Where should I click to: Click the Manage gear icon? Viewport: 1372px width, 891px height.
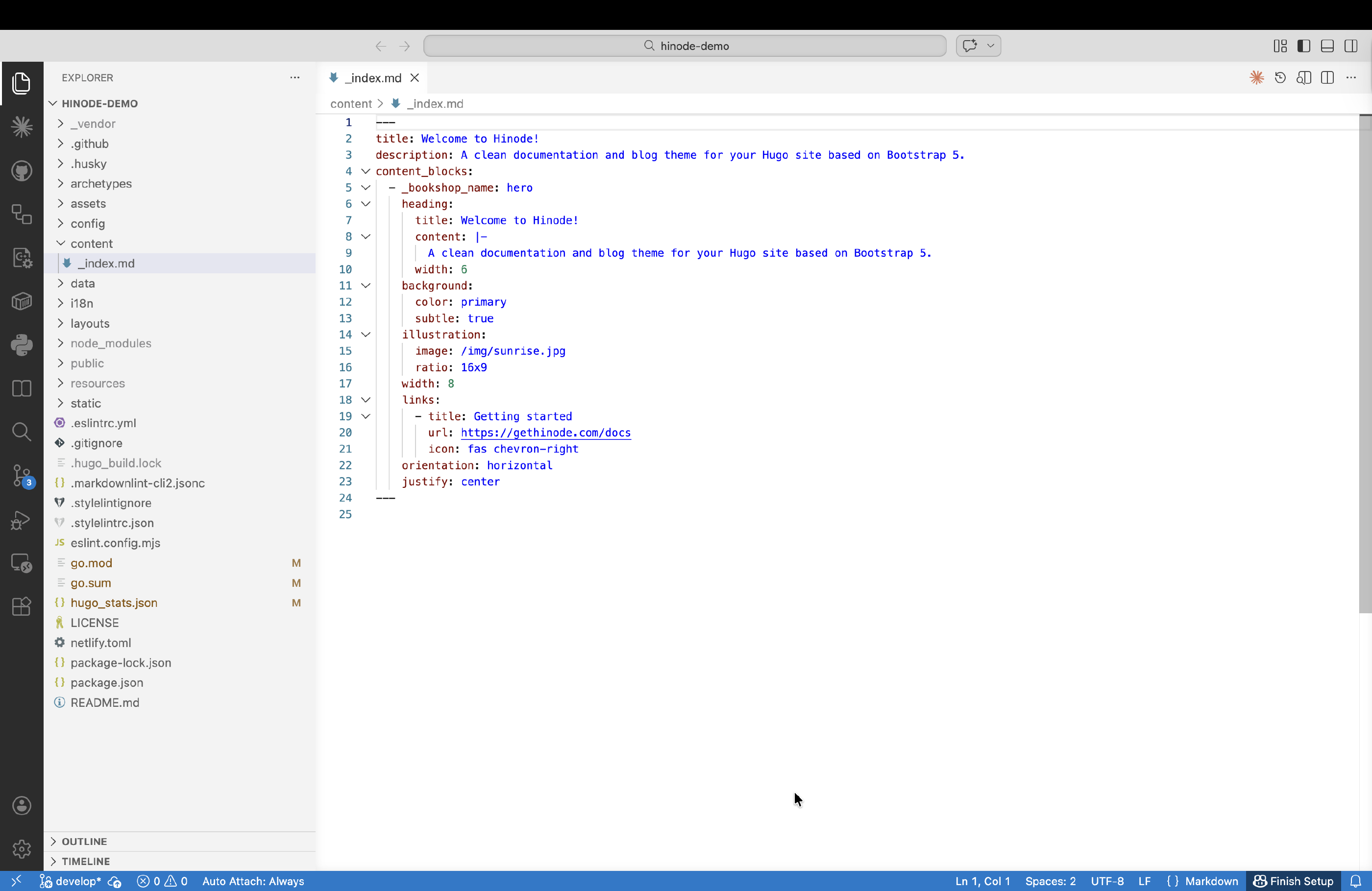(x=22, y=848)
